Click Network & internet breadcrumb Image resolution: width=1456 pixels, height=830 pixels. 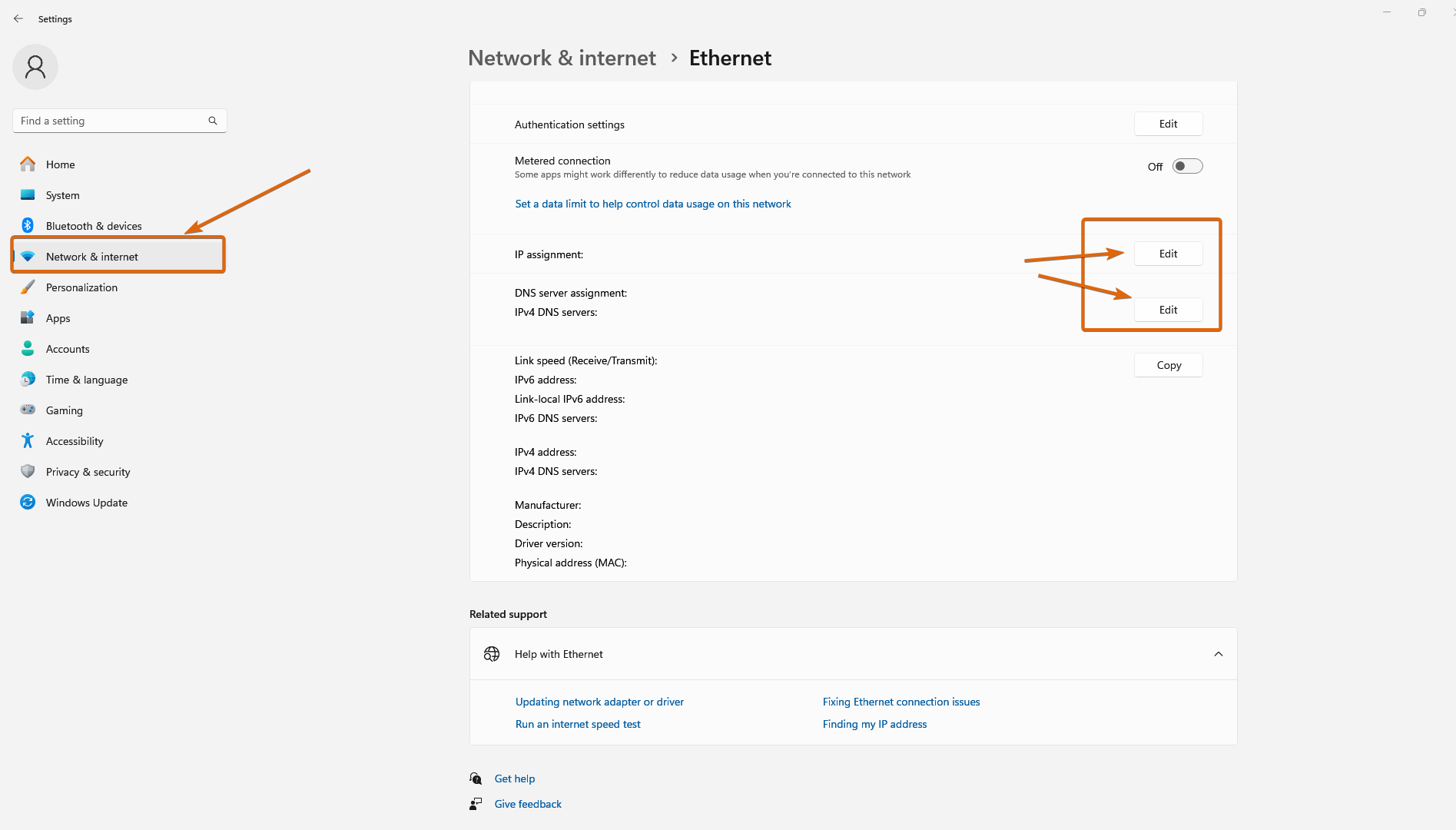pos(562,58)
